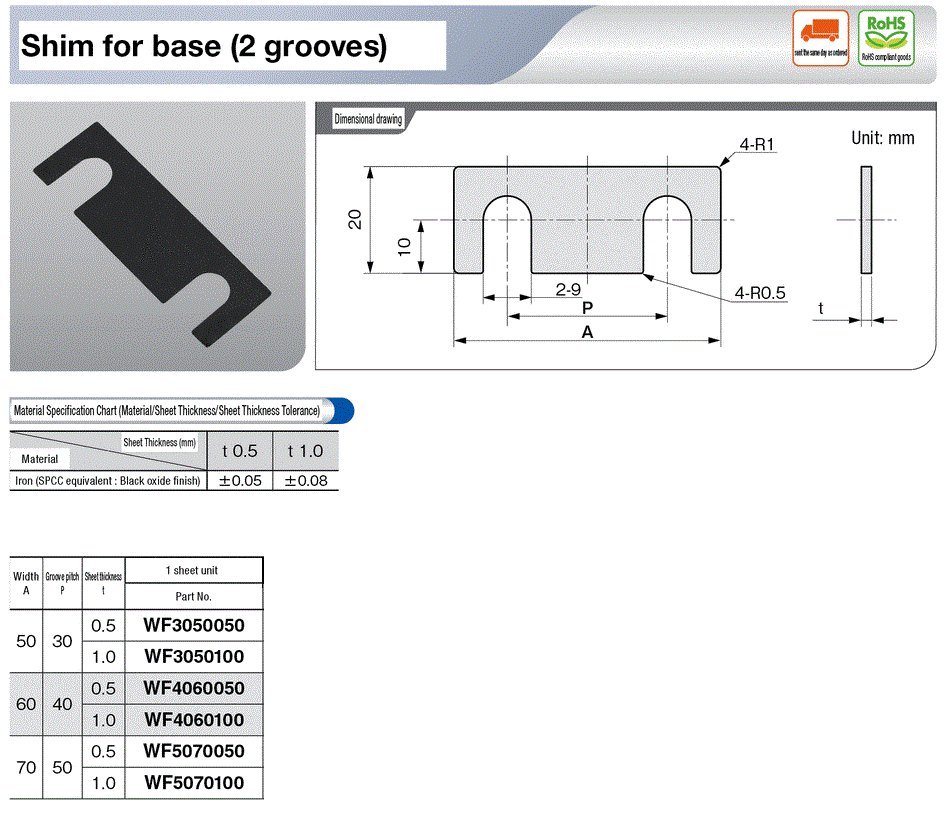The height and width of the screenshot is (822, 950).
Task: Click the t 1.0 column header
Action: pyautogui.click(x=305, y=451)
